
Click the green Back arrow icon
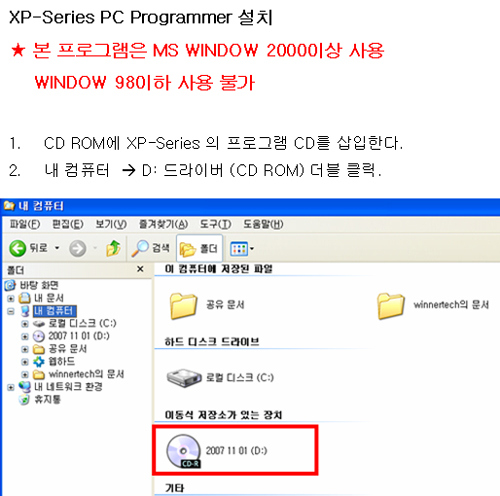click(17, 248)
